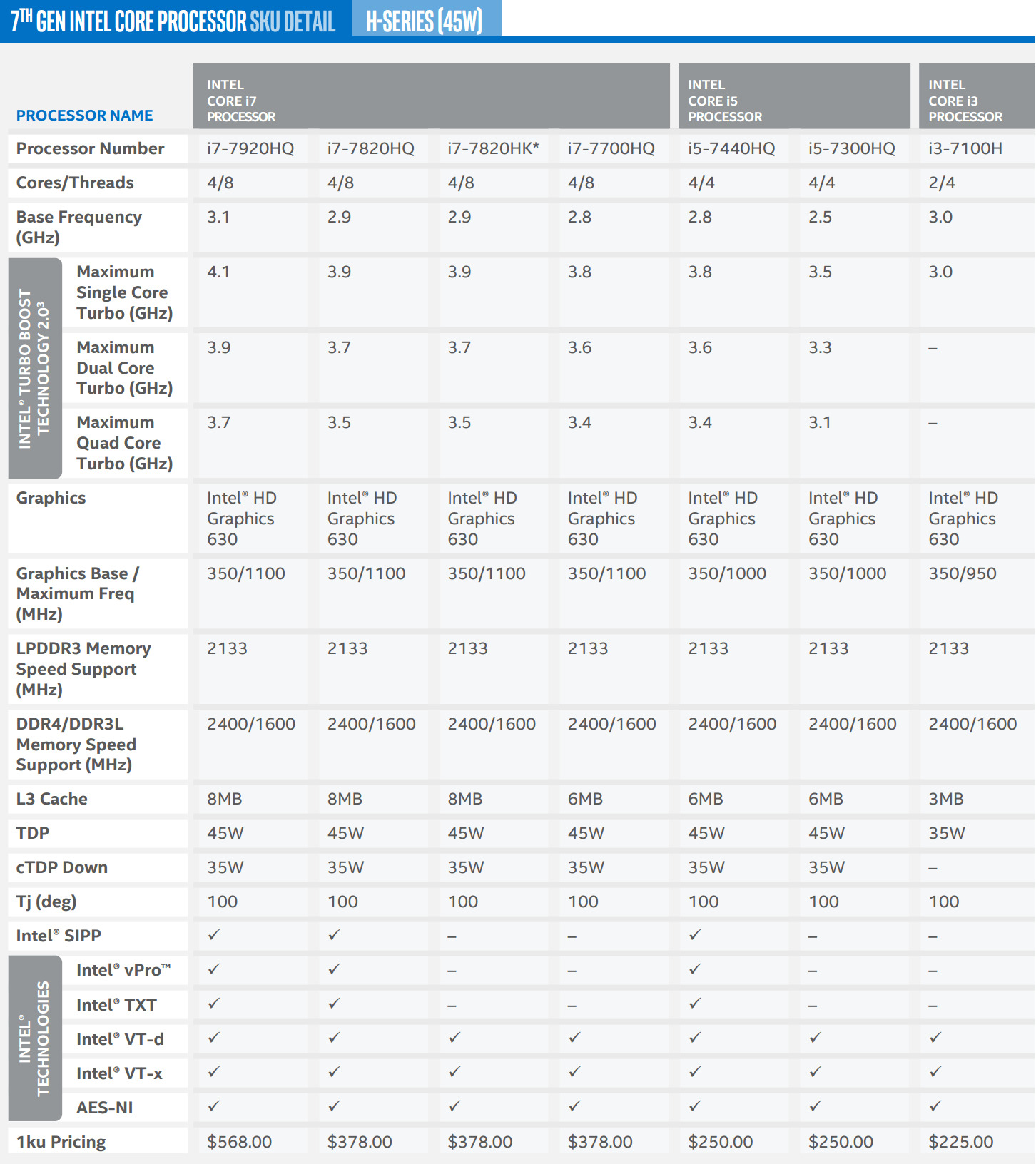The height and width of the screenshot is (1164, 1036).
Task: Click the 350/950 graphics frequency value
Action: (962, 573)
